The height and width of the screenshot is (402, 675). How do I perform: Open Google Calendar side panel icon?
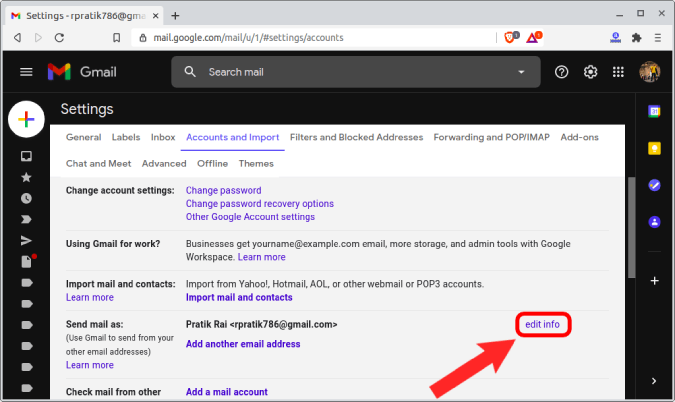click(654, 111)
